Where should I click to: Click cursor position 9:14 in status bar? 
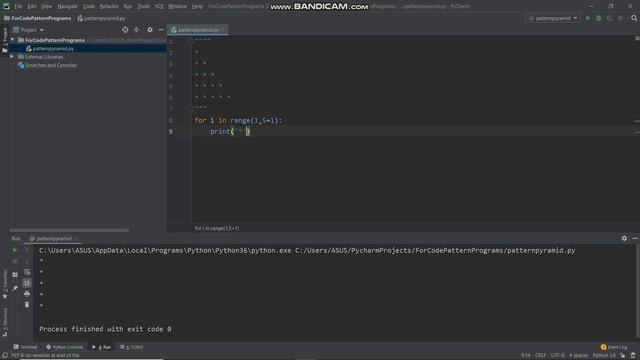(525, 356)
